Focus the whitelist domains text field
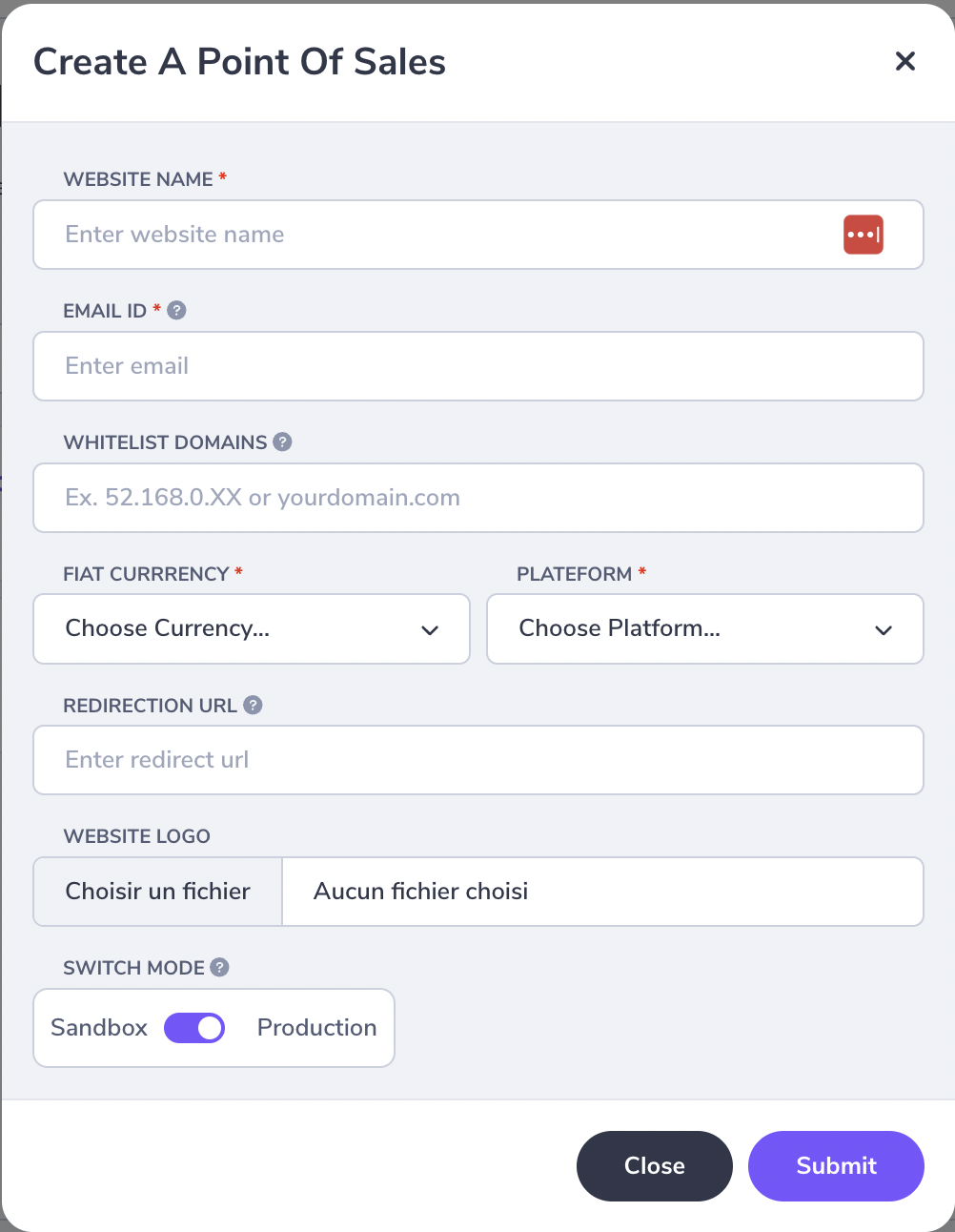955x1232 pixels. 478,498
